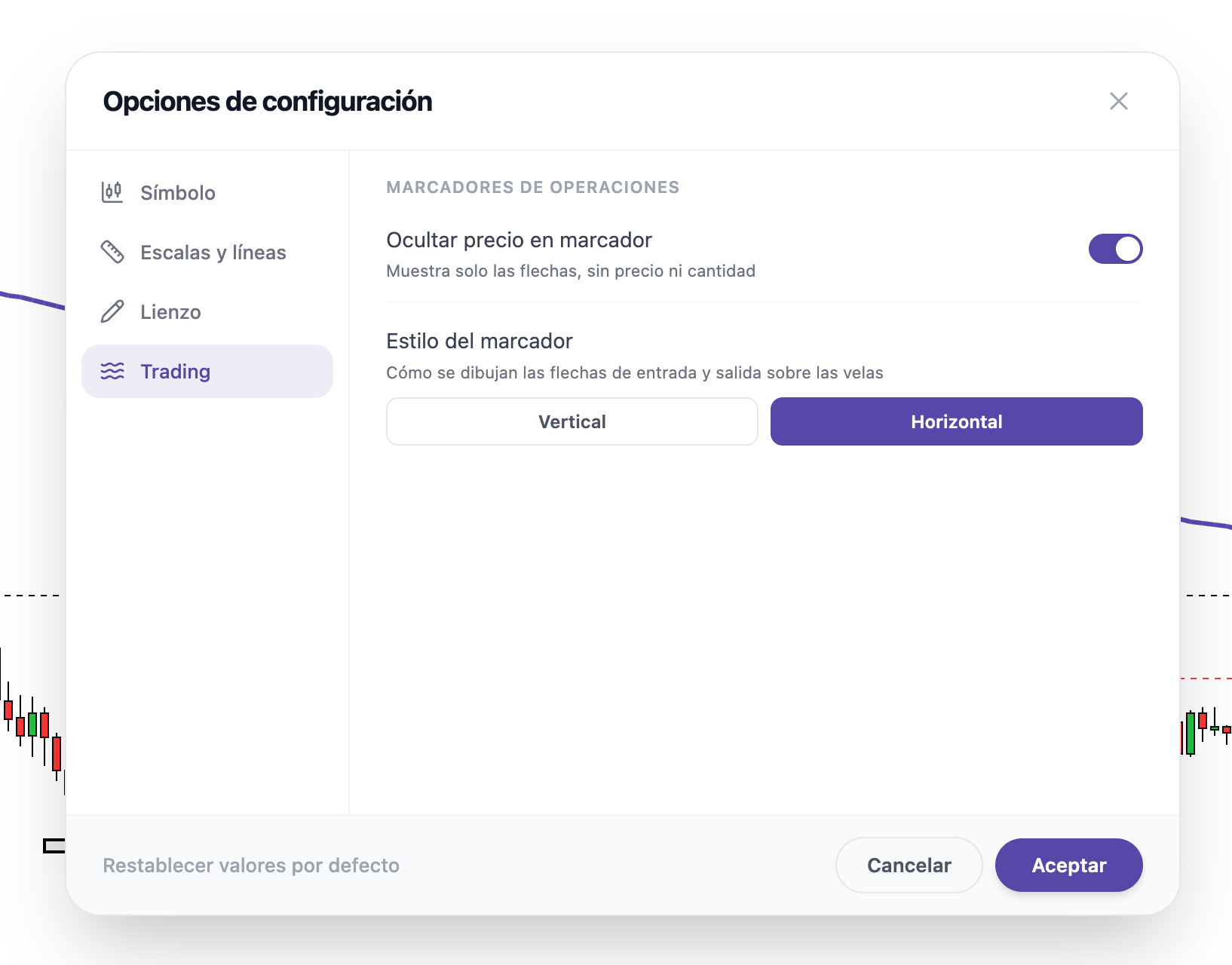Click Restablecer valores por defecto
1232x965 pixels.
pos(251,865)
